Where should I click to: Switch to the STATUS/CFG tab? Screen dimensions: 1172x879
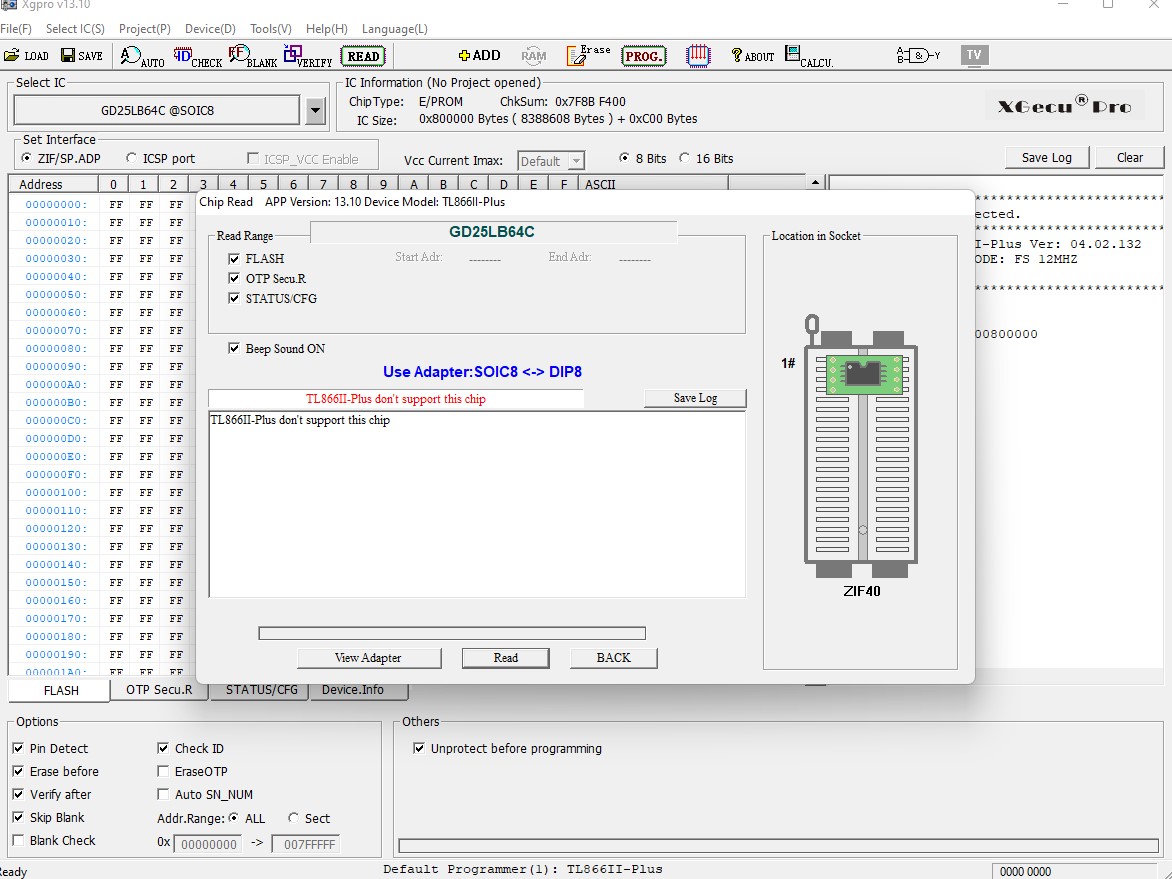click(x=261, y=690)
